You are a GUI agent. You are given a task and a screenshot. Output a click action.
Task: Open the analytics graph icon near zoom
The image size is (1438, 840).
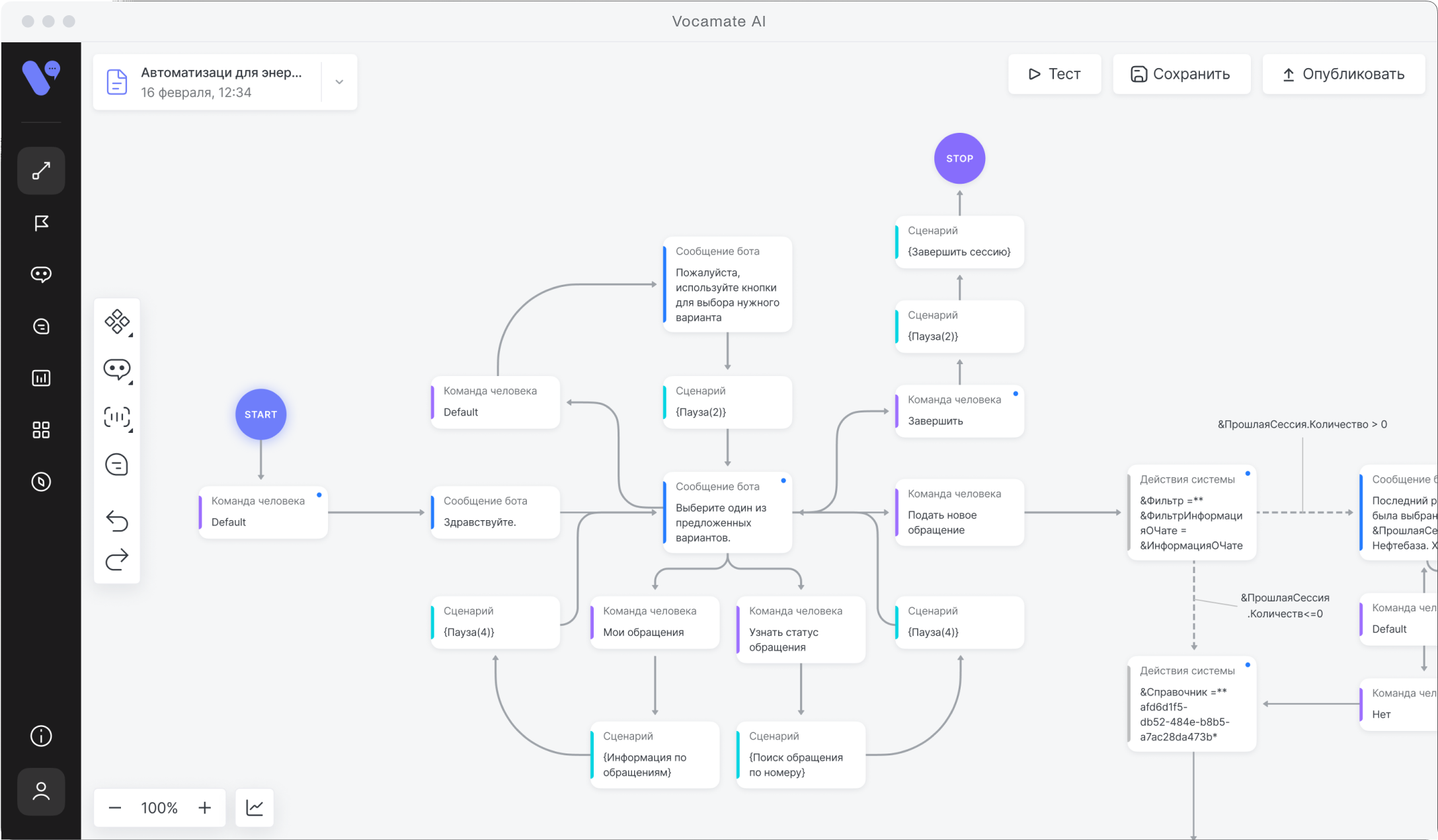[x=255, y=807]
